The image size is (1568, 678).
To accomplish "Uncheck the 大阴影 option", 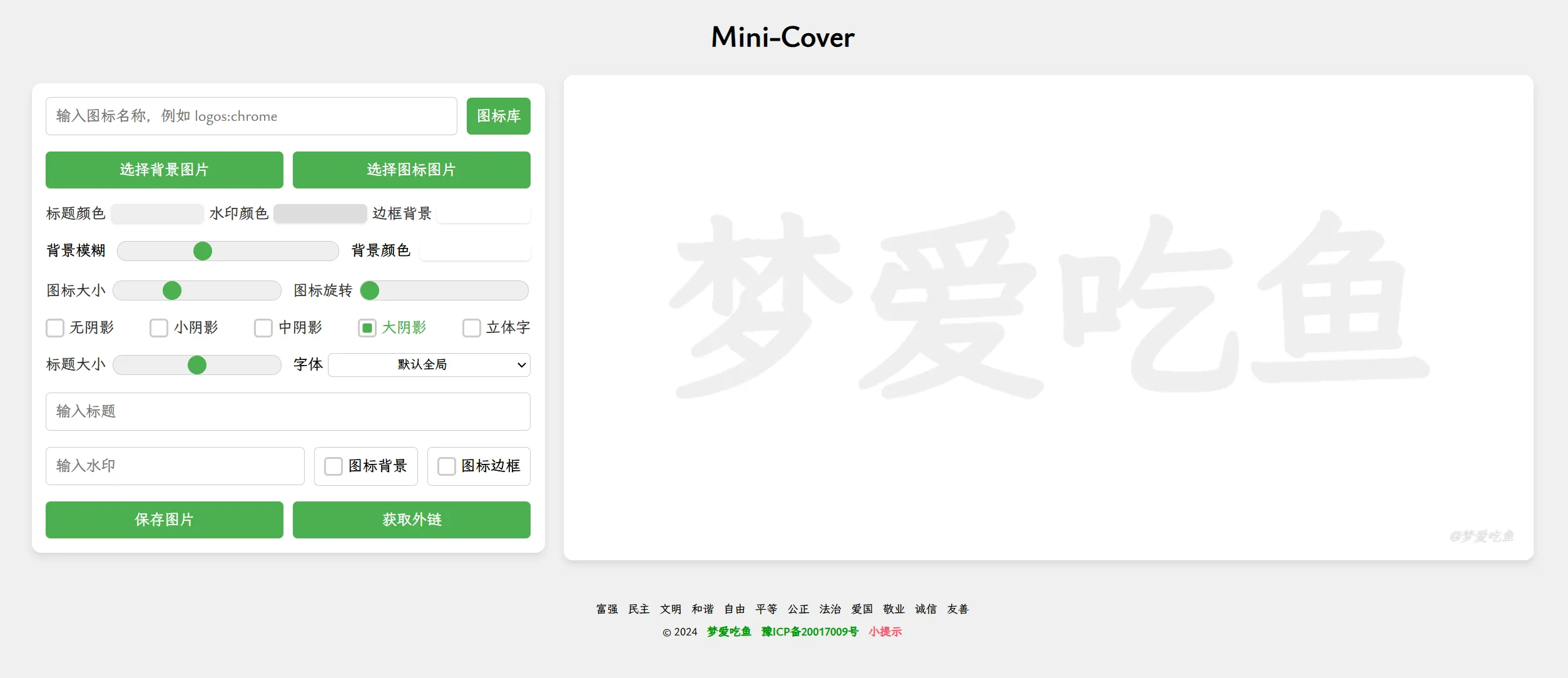I will coord(367,328).
